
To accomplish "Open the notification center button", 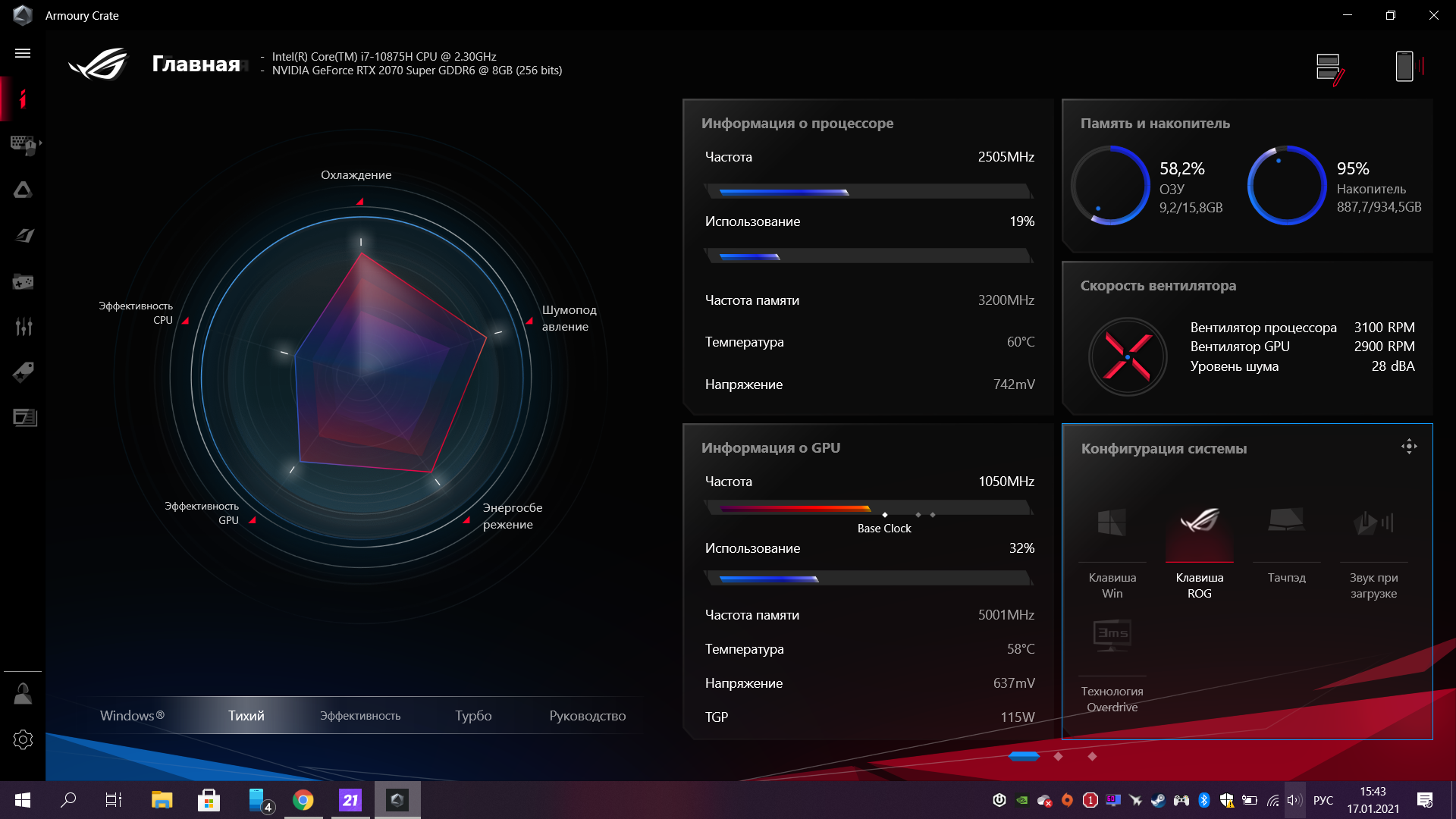I will click(1425, 800).
